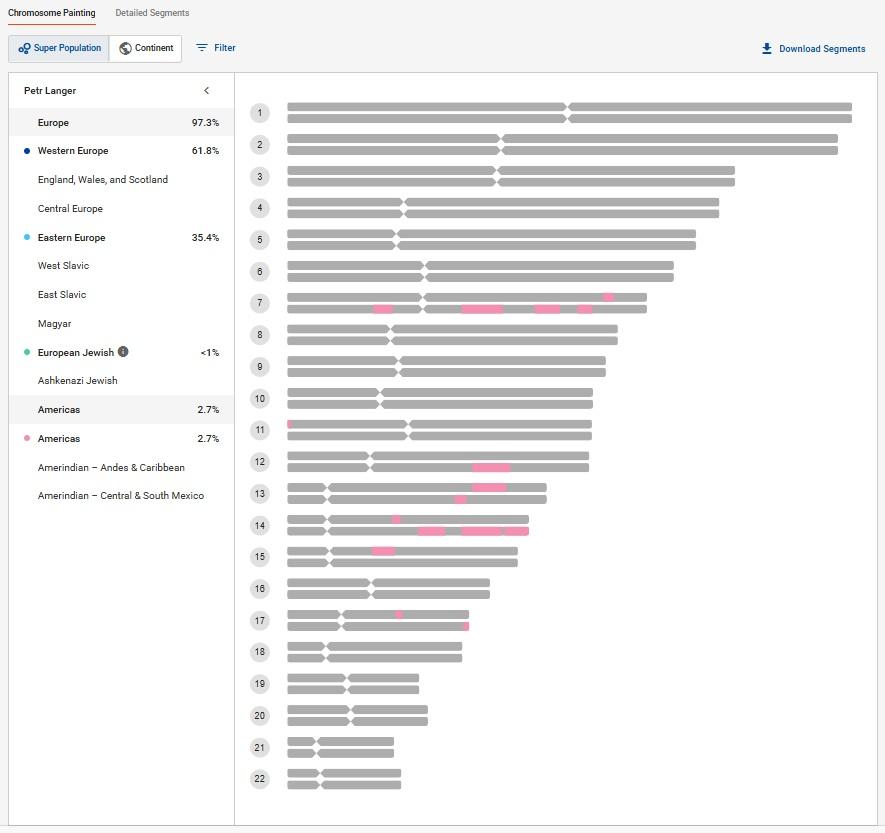Screen dimensions: 885x833
Task: Open the Chromosome Painting tab
Action: 52,13
